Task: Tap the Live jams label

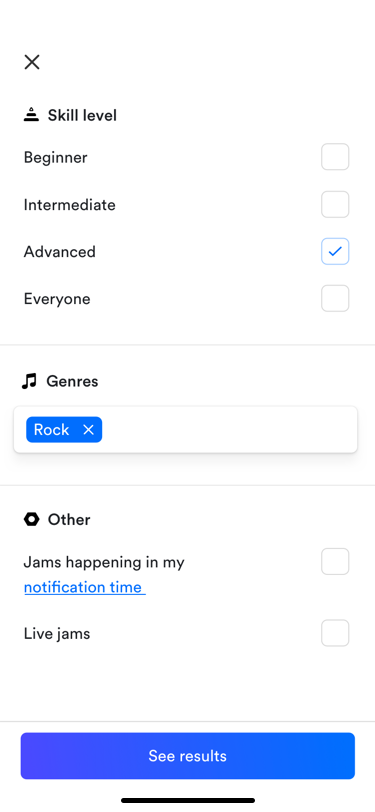Action: tap(57, 633)
